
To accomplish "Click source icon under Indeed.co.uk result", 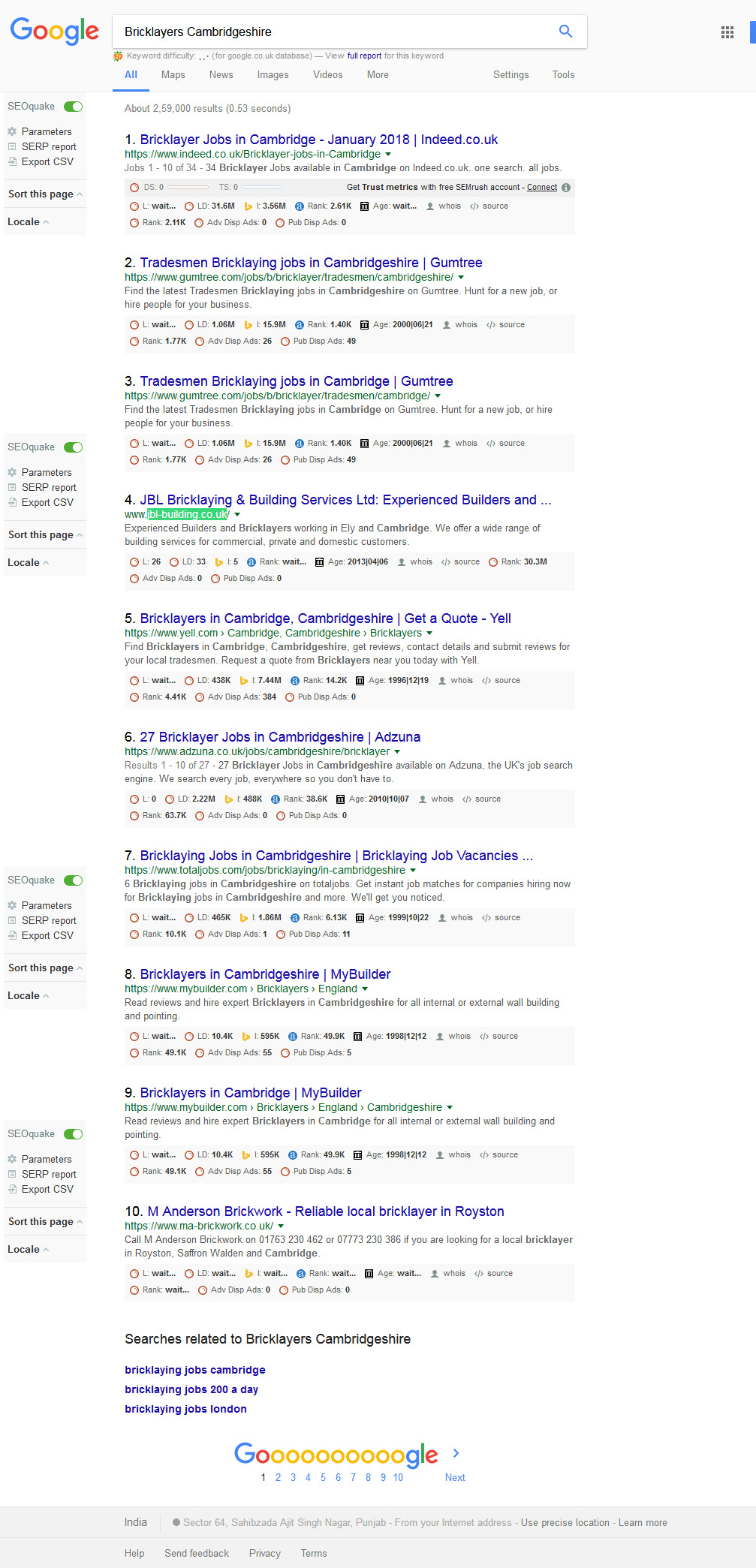I will (474, 206).
